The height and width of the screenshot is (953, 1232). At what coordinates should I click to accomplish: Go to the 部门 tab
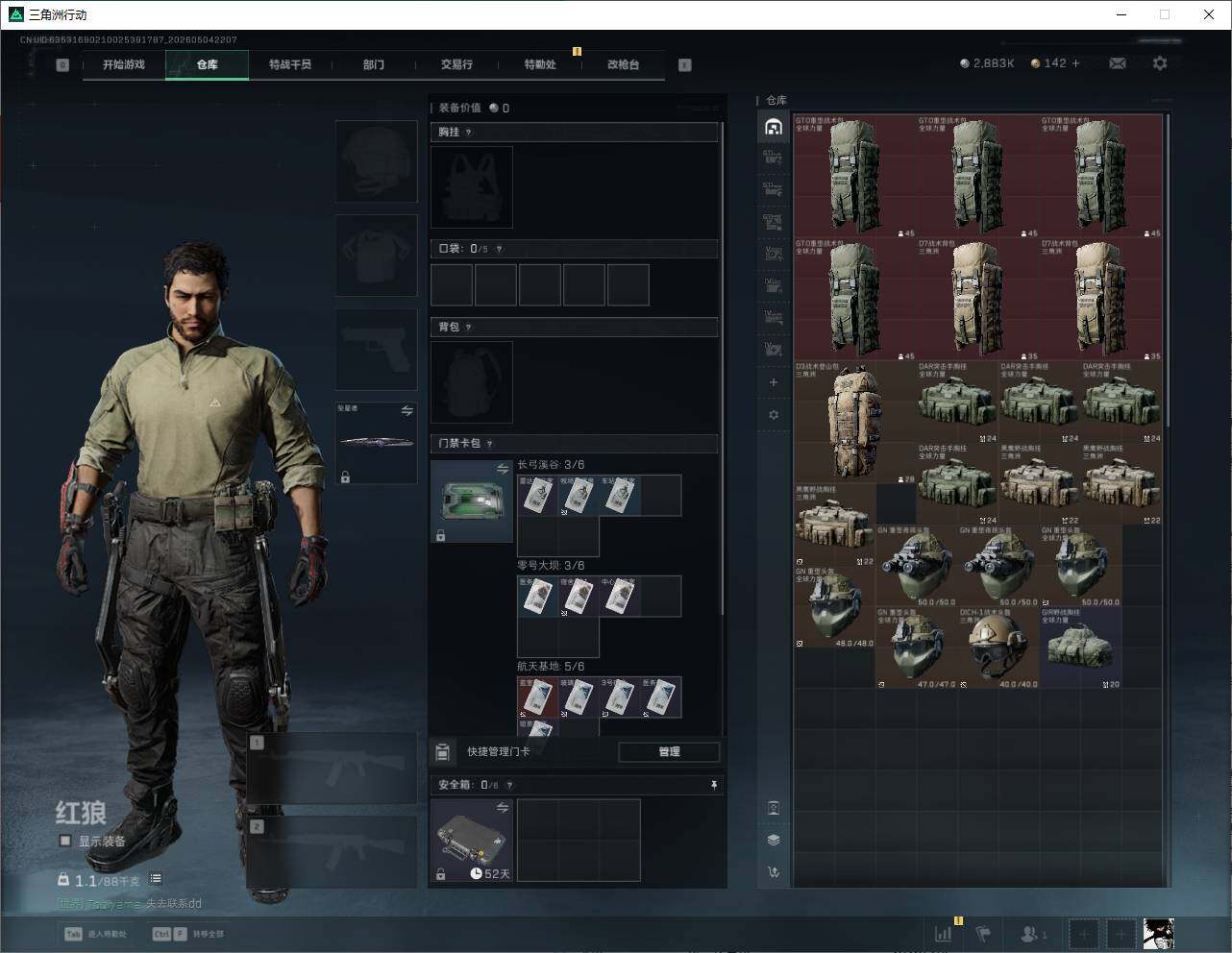point(374,64)
